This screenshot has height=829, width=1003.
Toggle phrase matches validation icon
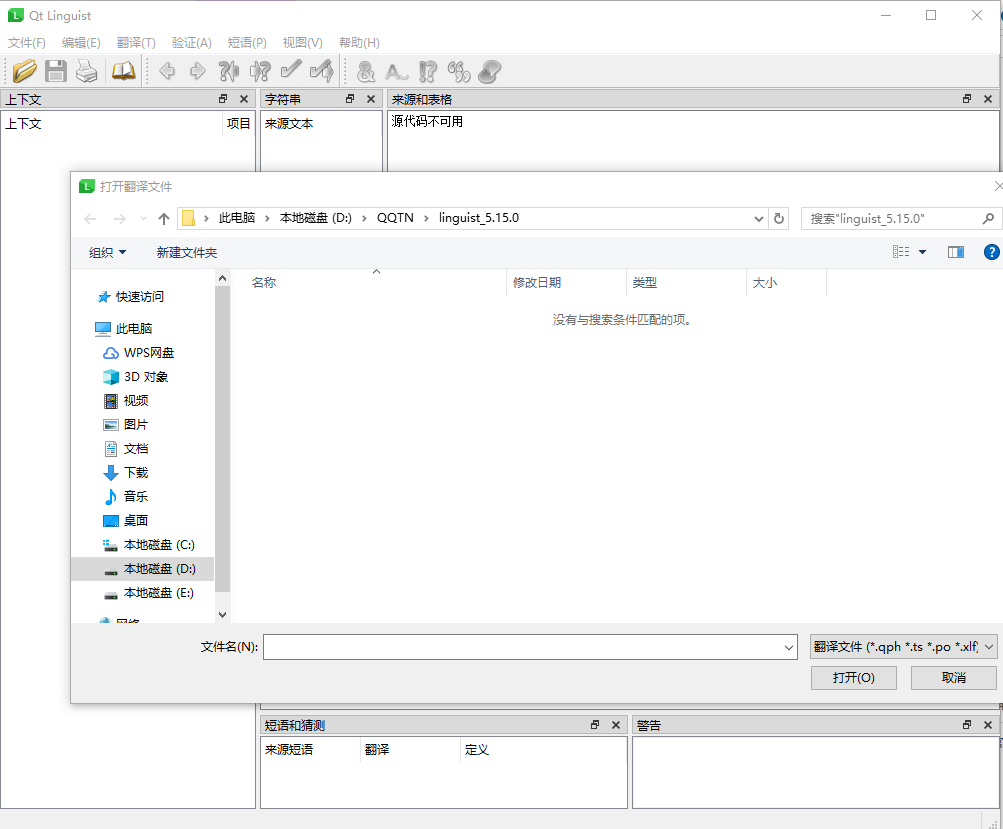tap(459, 72)
